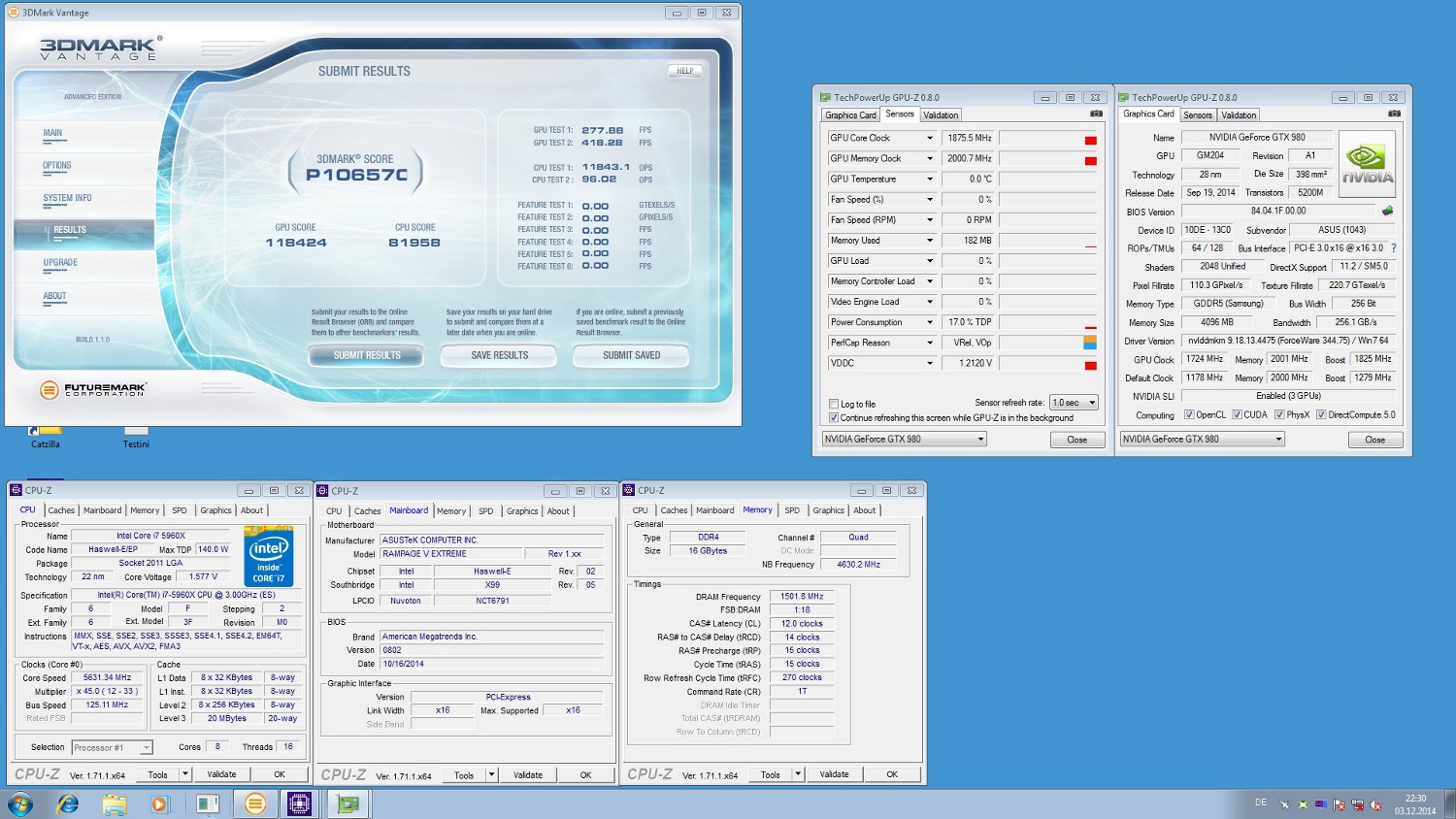Image resolution: width=1456 pixels, height=819 pixels.
Task: Toggle the PhysX checkbox
Action: (1279, 414)
